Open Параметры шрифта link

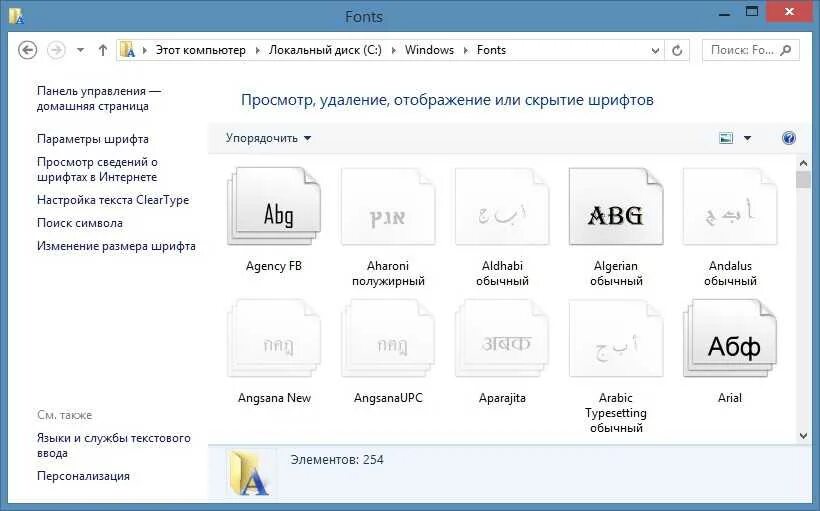(93, 139)
